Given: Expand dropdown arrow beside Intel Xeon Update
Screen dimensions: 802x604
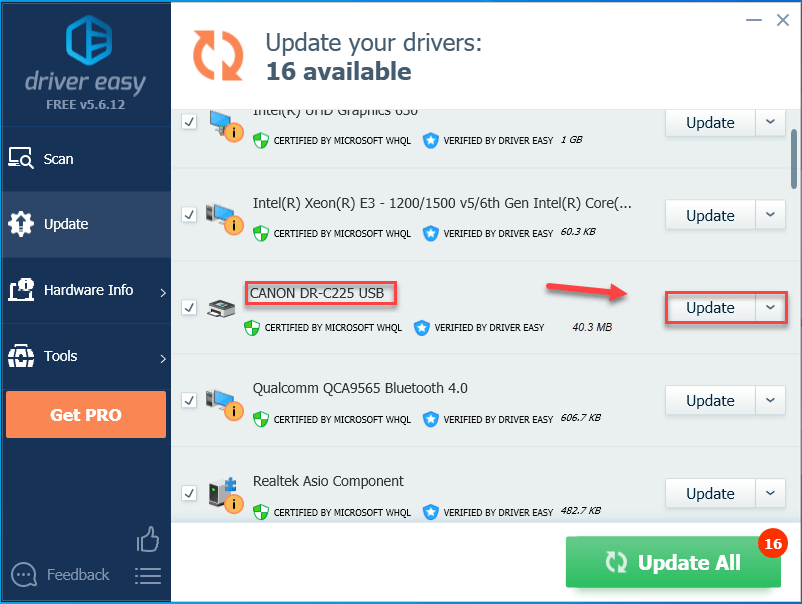Looking at the screenshot, I should point(770,215).
